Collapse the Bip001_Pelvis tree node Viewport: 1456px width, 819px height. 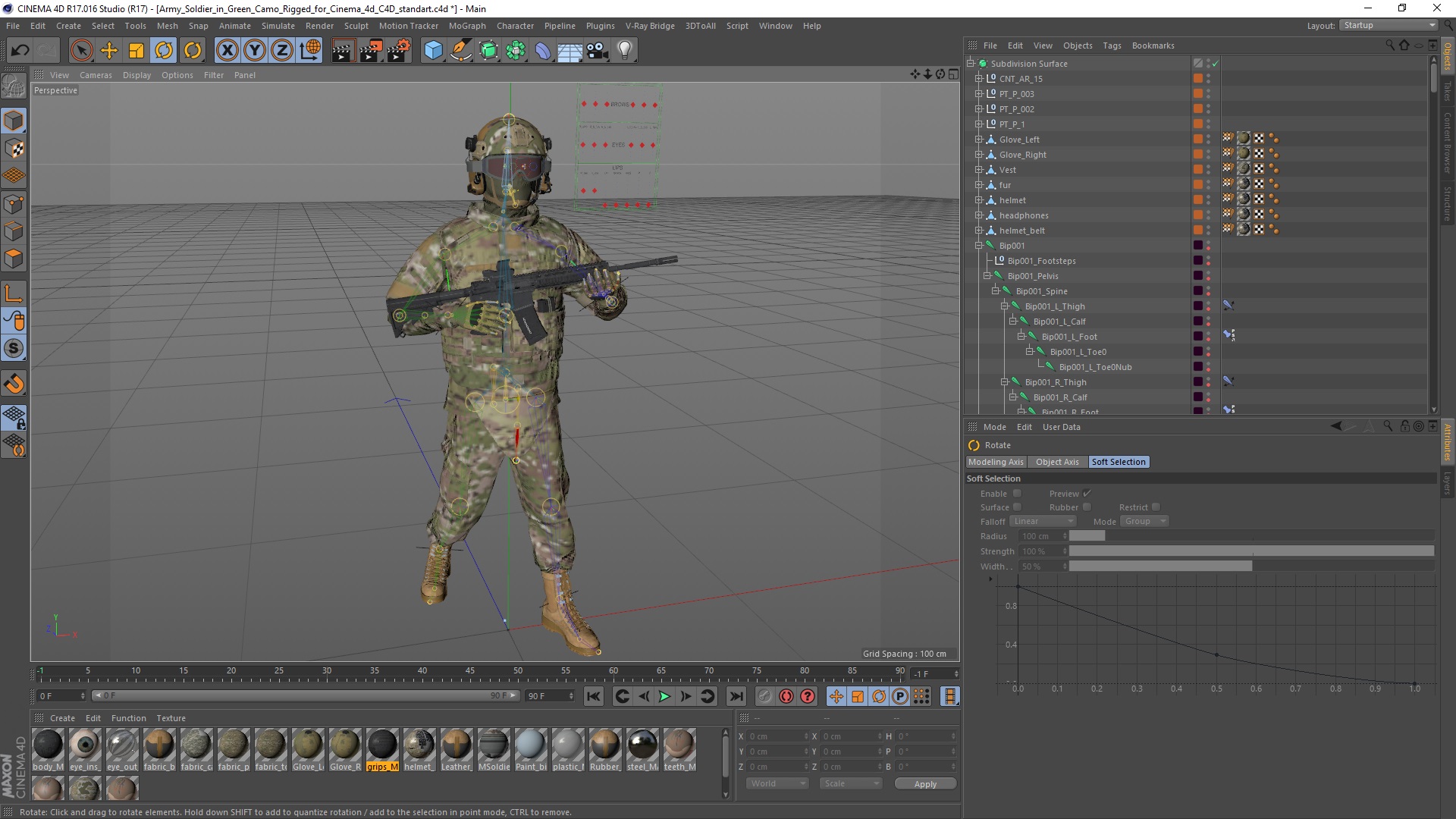pyautogui.click(x=987, y=276)
